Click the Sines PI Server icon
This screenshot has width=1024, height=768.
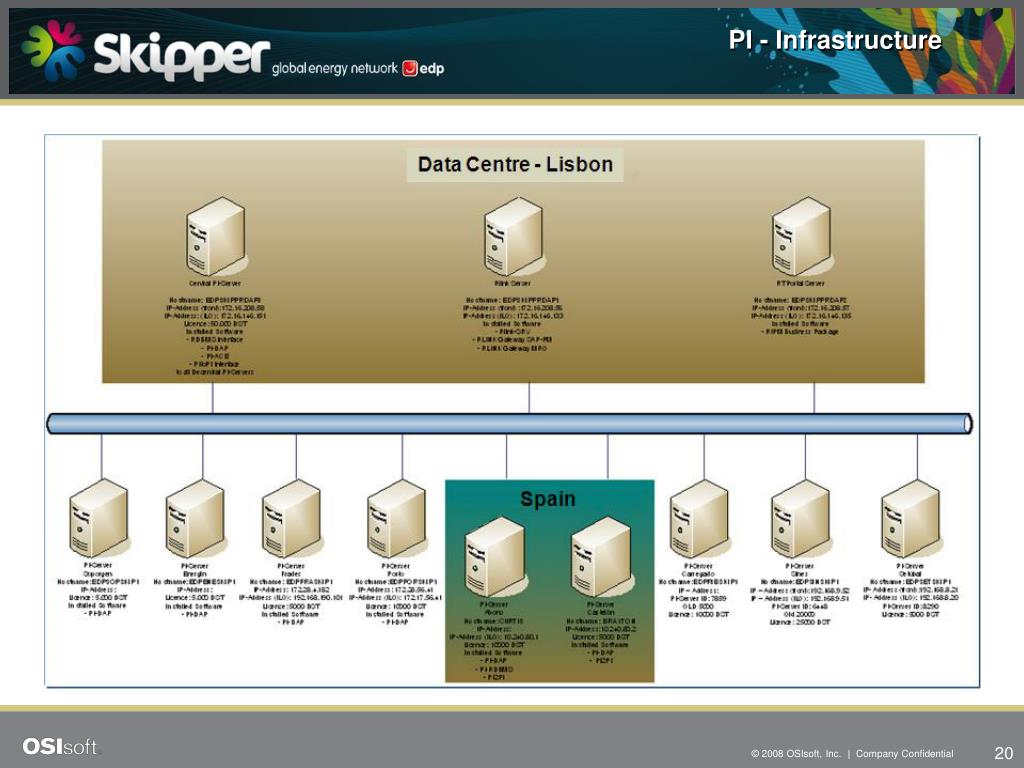coord(801,519)
